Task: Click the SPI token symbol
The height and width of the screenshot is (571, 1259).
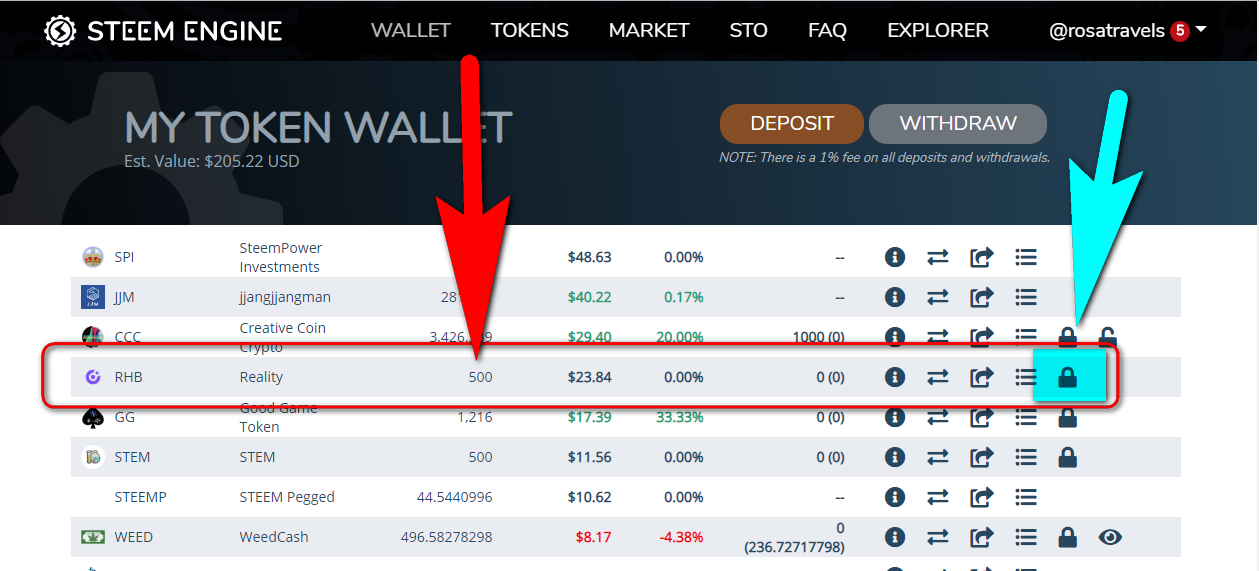Action: (x=124, y=257)
